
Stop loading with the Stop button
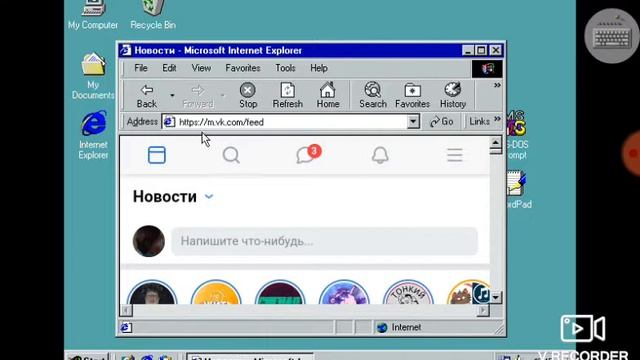248,96
